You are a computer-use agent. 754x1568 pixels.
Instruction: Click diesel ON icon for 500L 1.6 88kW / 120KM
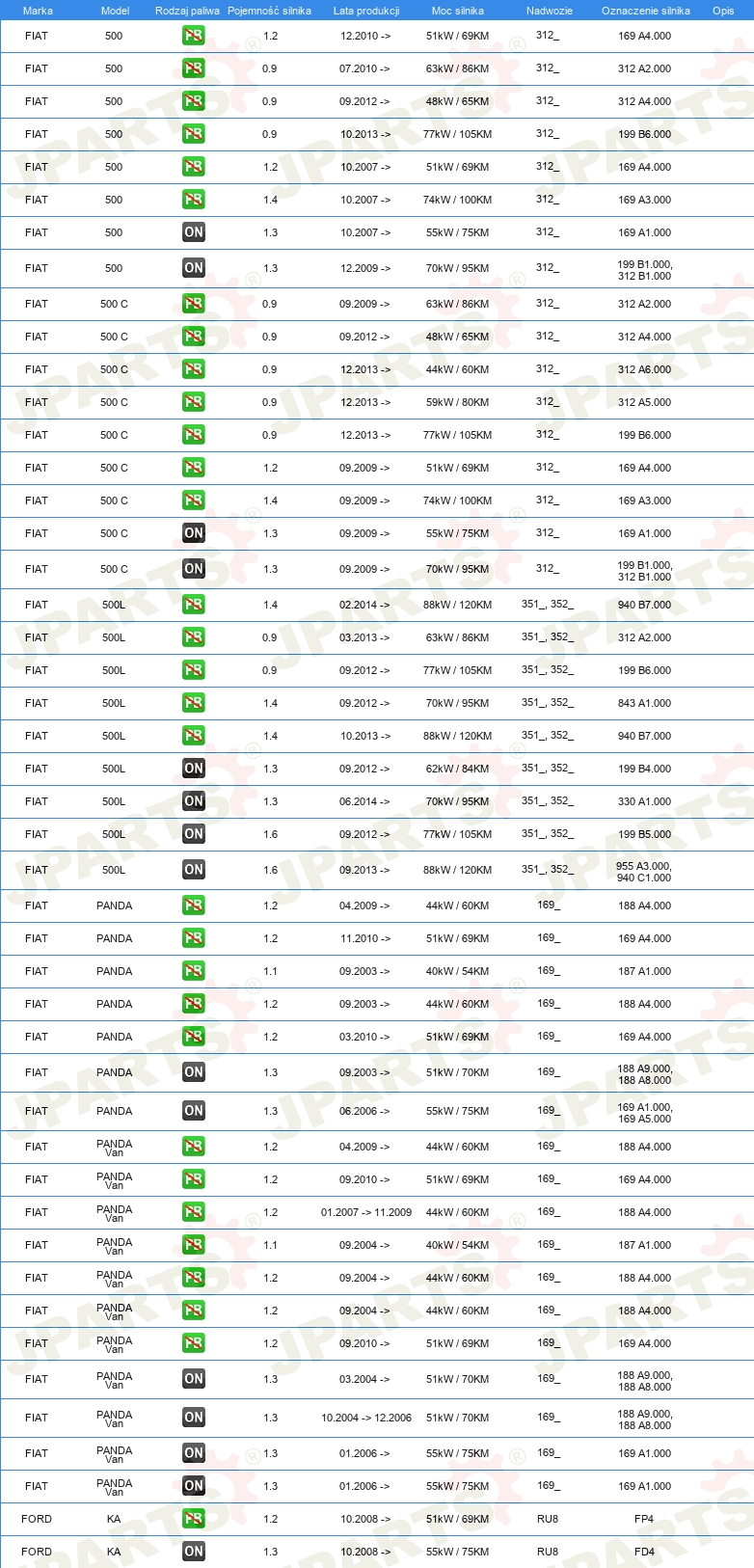(x=194, y=870)
